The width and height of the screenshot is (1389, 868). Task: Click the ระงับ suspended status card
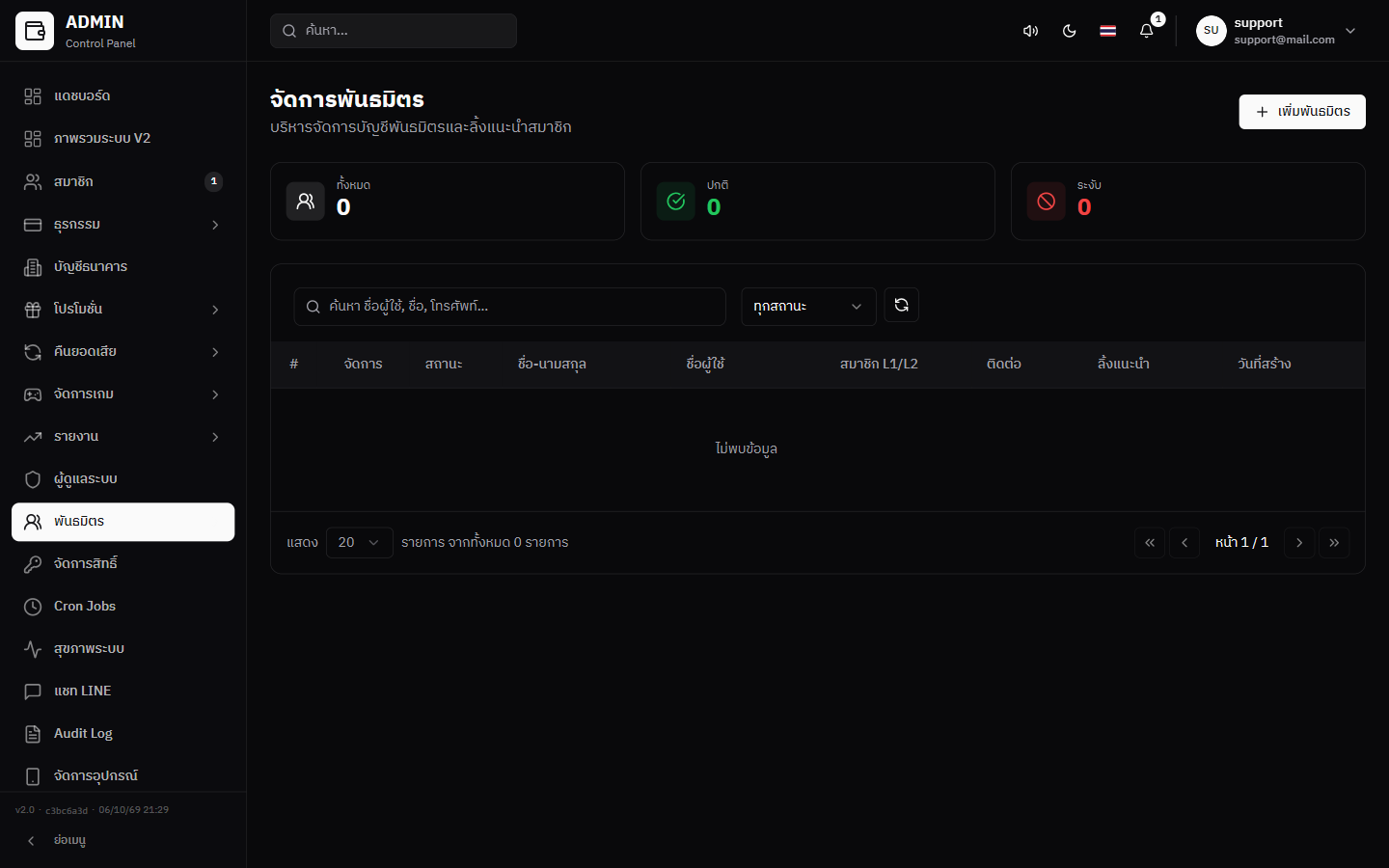point(1188,201)
